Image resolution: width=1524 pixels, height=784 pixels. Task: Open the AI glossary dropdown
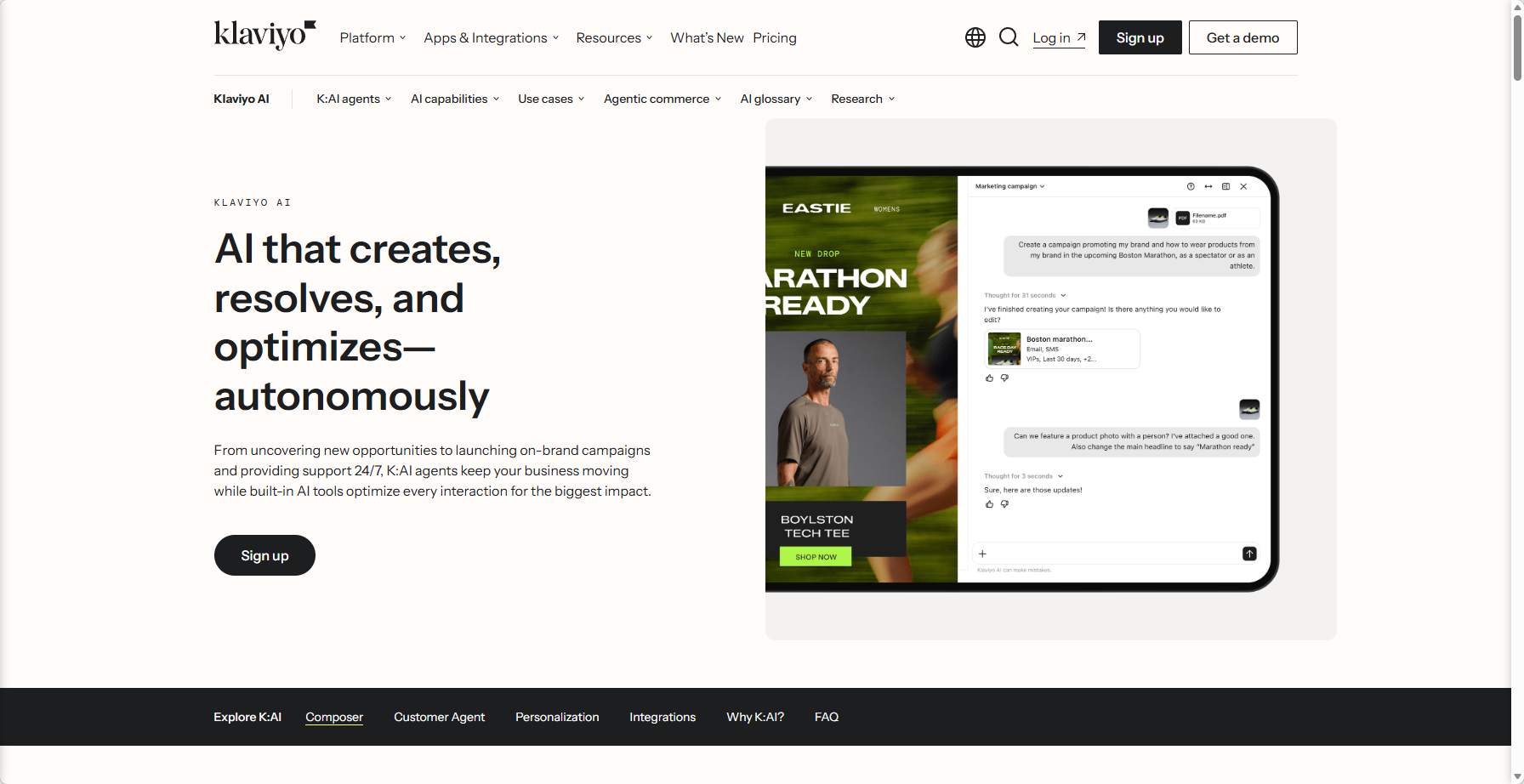click(x=776, y=99)
